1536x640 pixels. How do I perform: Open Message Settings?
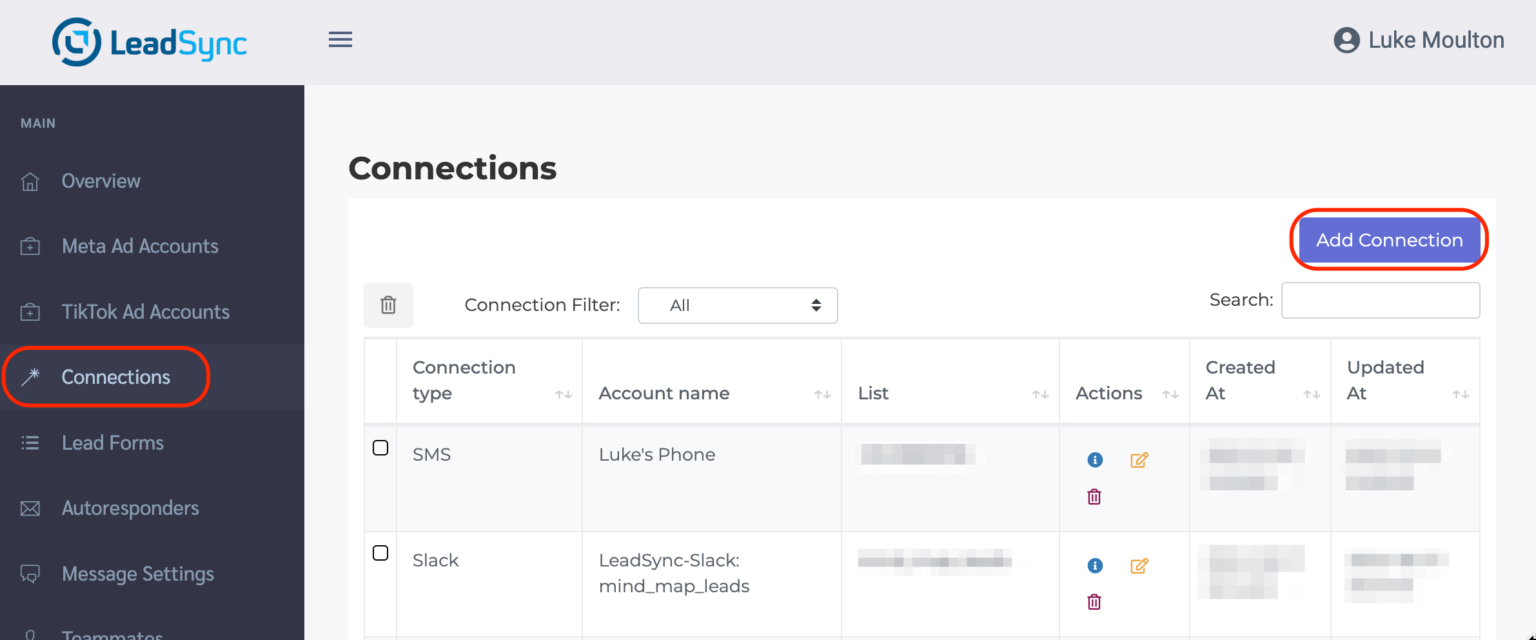click(138, 573)
